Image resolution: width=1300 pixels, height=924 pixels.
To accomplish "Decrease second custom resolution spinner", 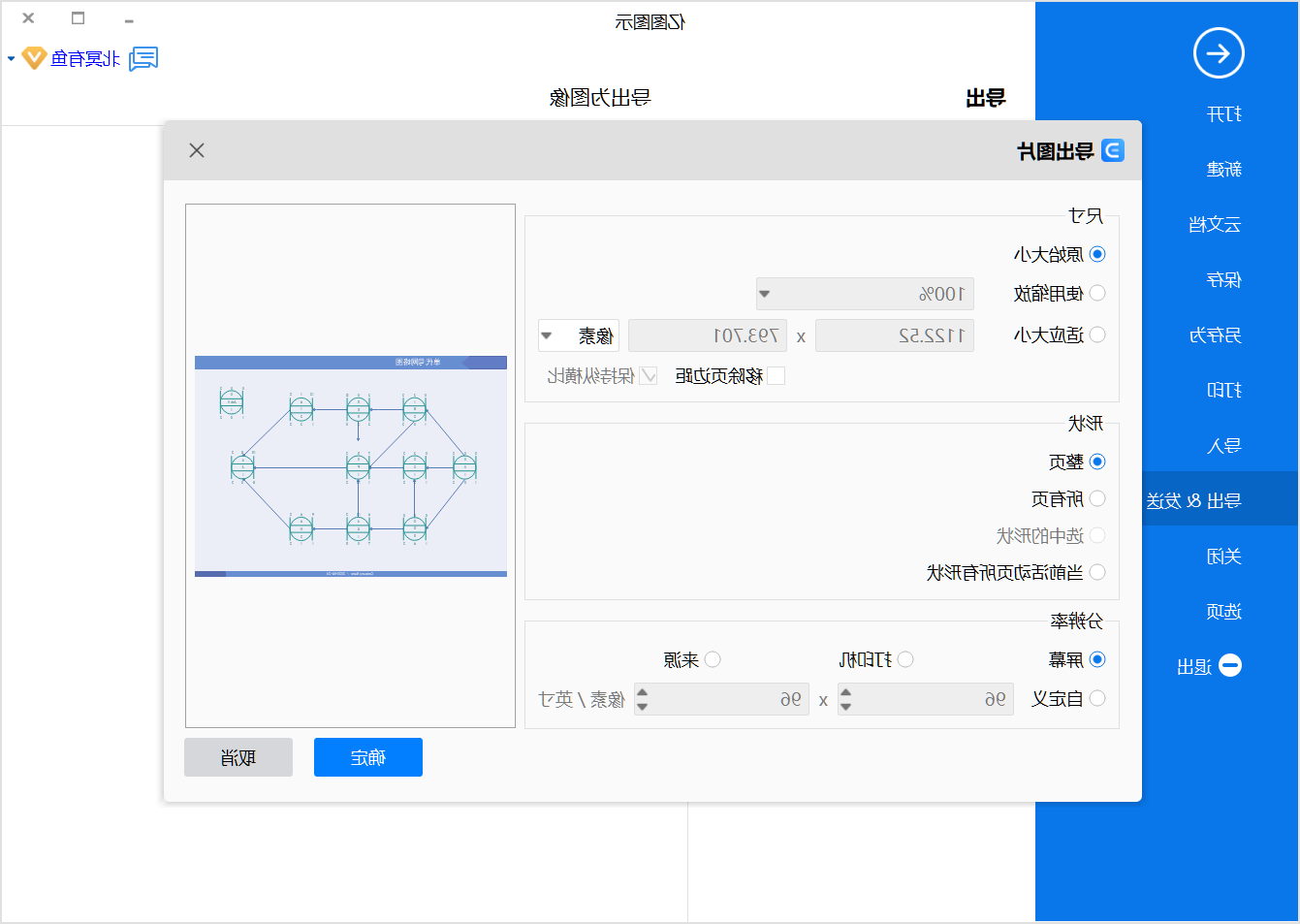I will pos(642,707).
